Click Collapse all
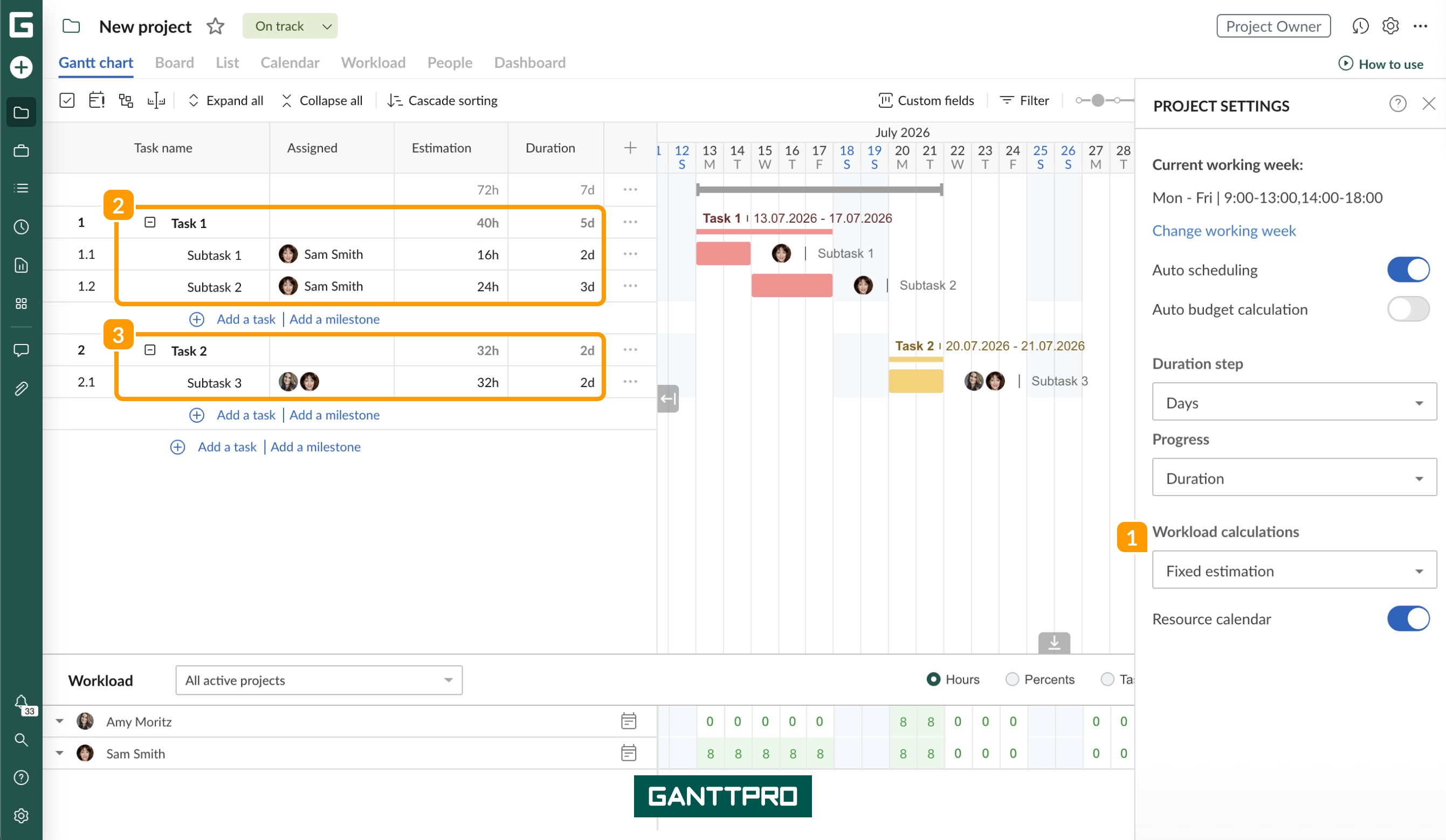The image size is (1446, 840). click(322, 100)
